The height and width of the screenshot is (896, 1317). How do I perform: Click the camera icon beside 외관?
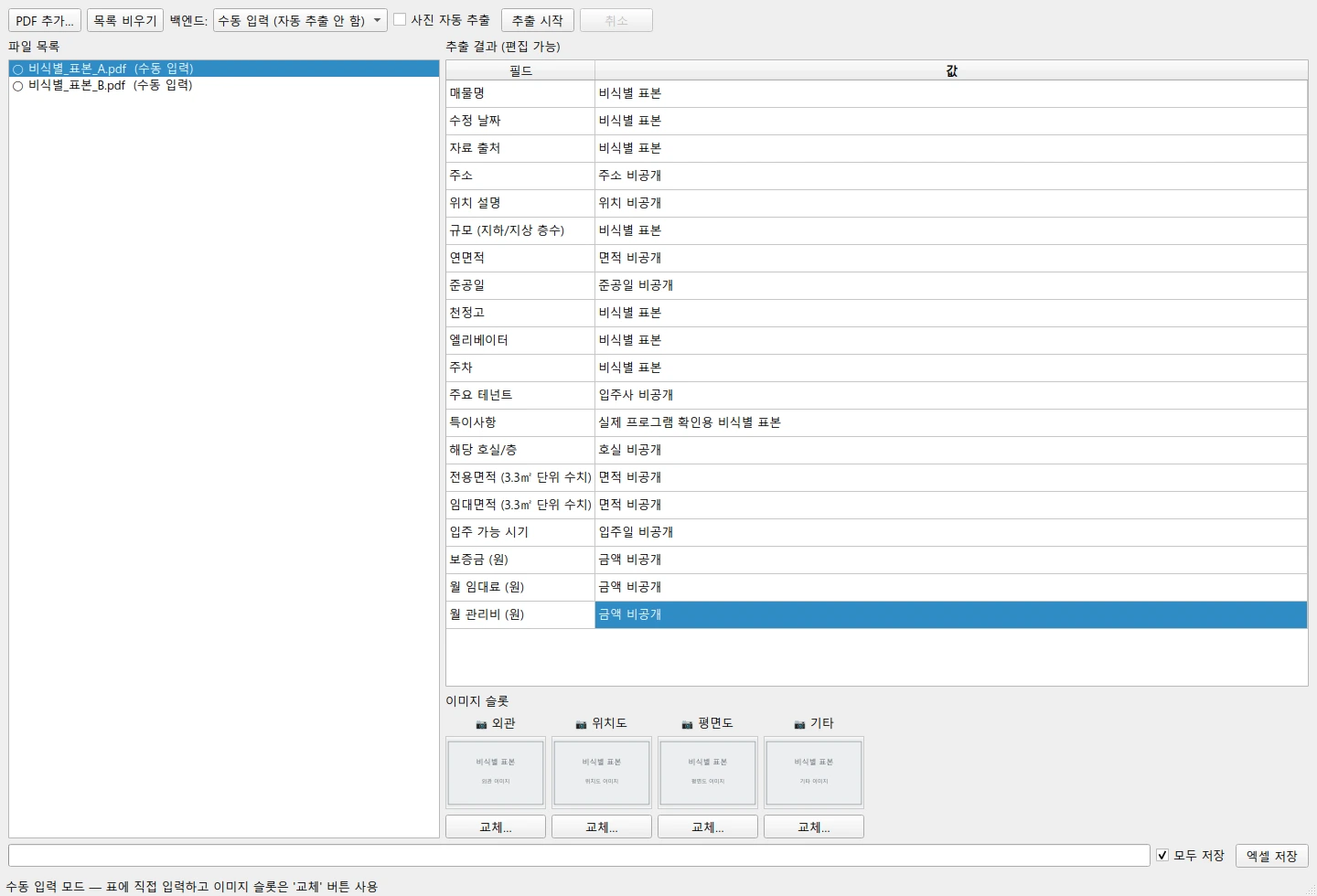[481, 724]
